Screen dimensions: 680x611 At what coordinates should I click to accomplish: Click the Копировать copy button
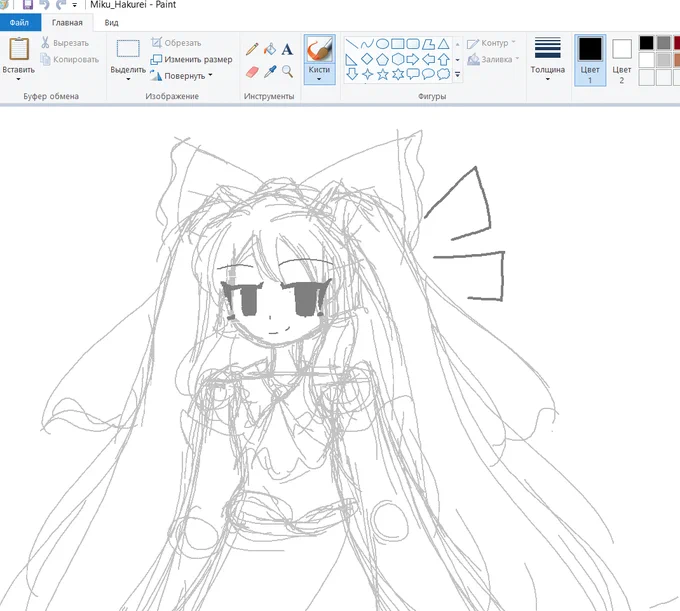(x=69, y=59)
